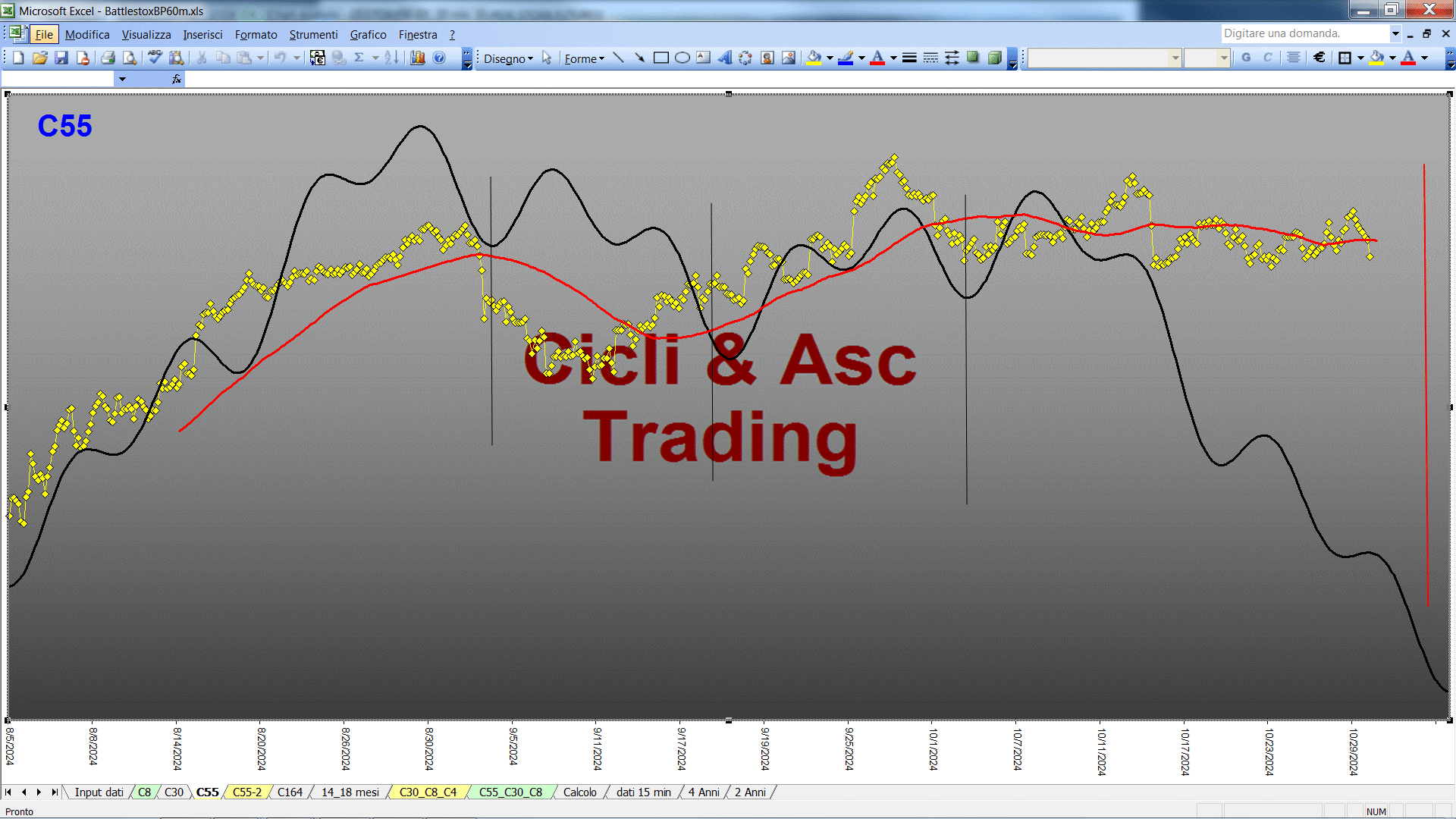Open the Inserisci menu
This screenshot has width=1456, height=819.
click(x=202, y=35)
